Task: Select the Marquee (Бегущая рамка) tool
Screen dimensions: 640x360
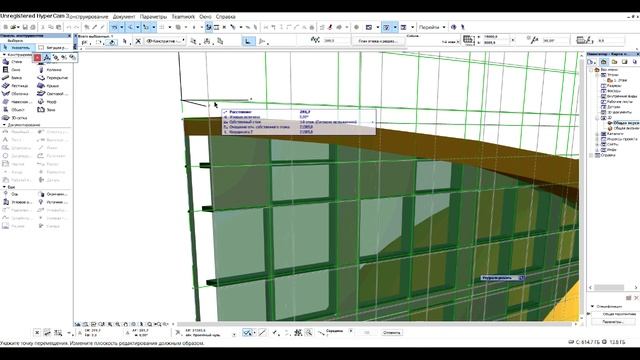Action: point(54,48)
